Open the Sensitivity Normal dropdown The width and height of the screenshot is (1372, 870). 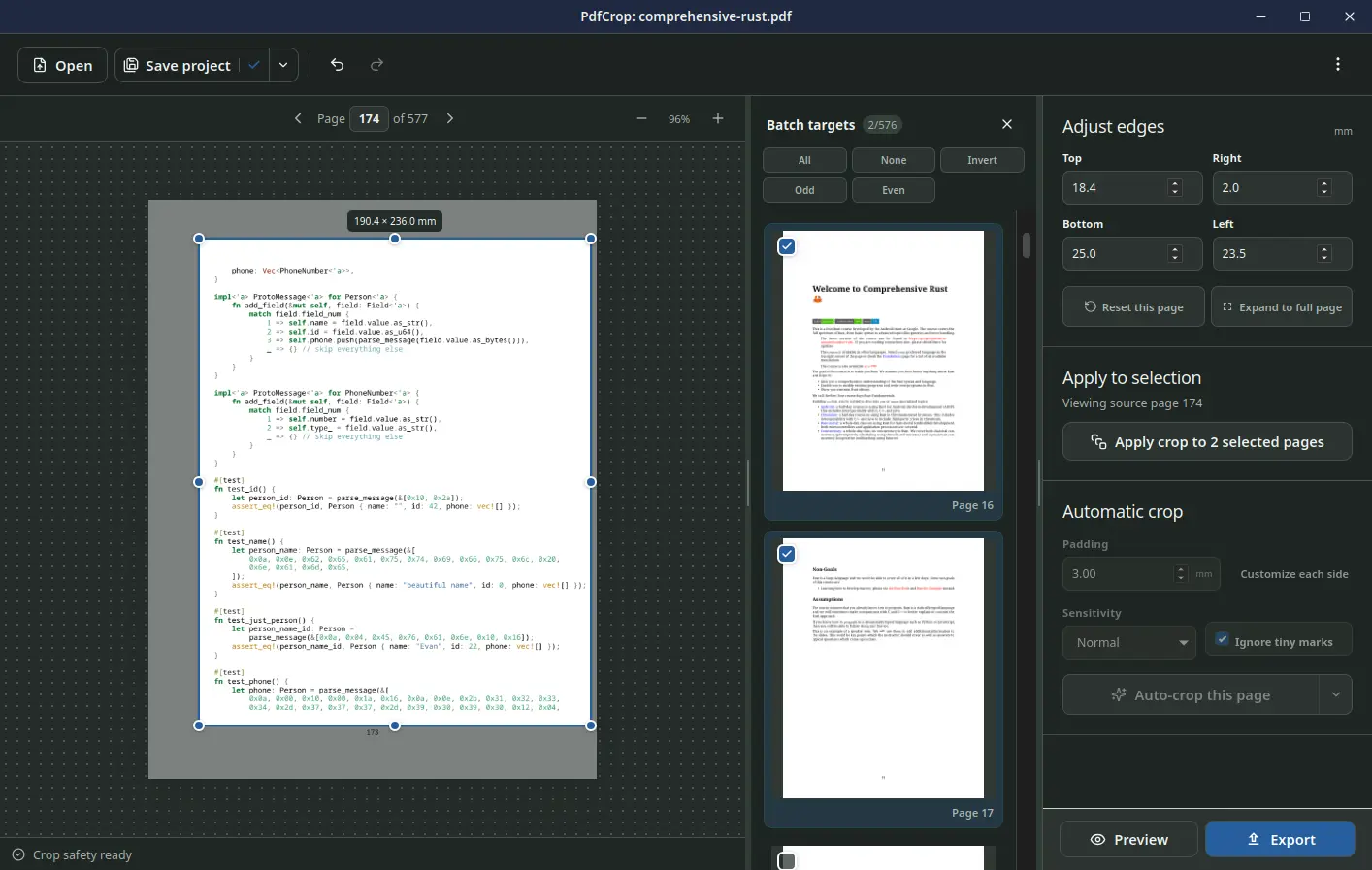[x=1129, y=642]
